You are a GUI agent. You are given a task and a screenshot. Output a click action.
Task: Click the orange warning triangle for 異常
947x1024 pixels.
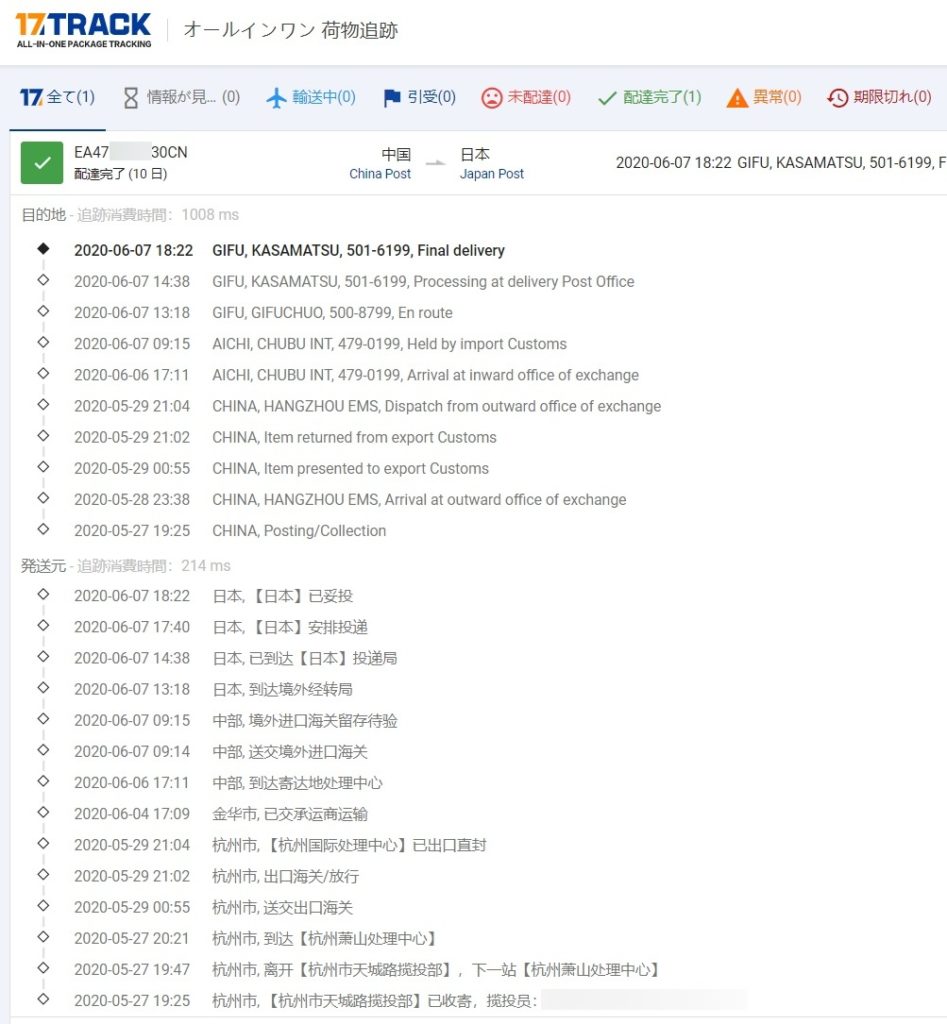pyautogui.click(x=737, y=97)
